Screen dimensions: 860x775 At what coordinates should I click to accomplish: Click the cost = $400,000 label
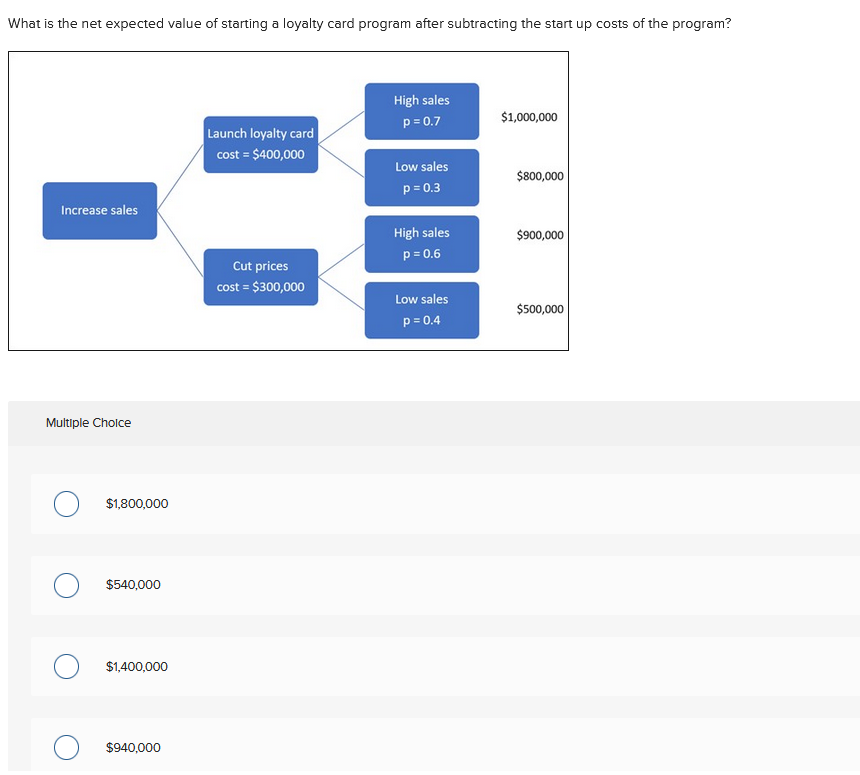coord(260,154)
